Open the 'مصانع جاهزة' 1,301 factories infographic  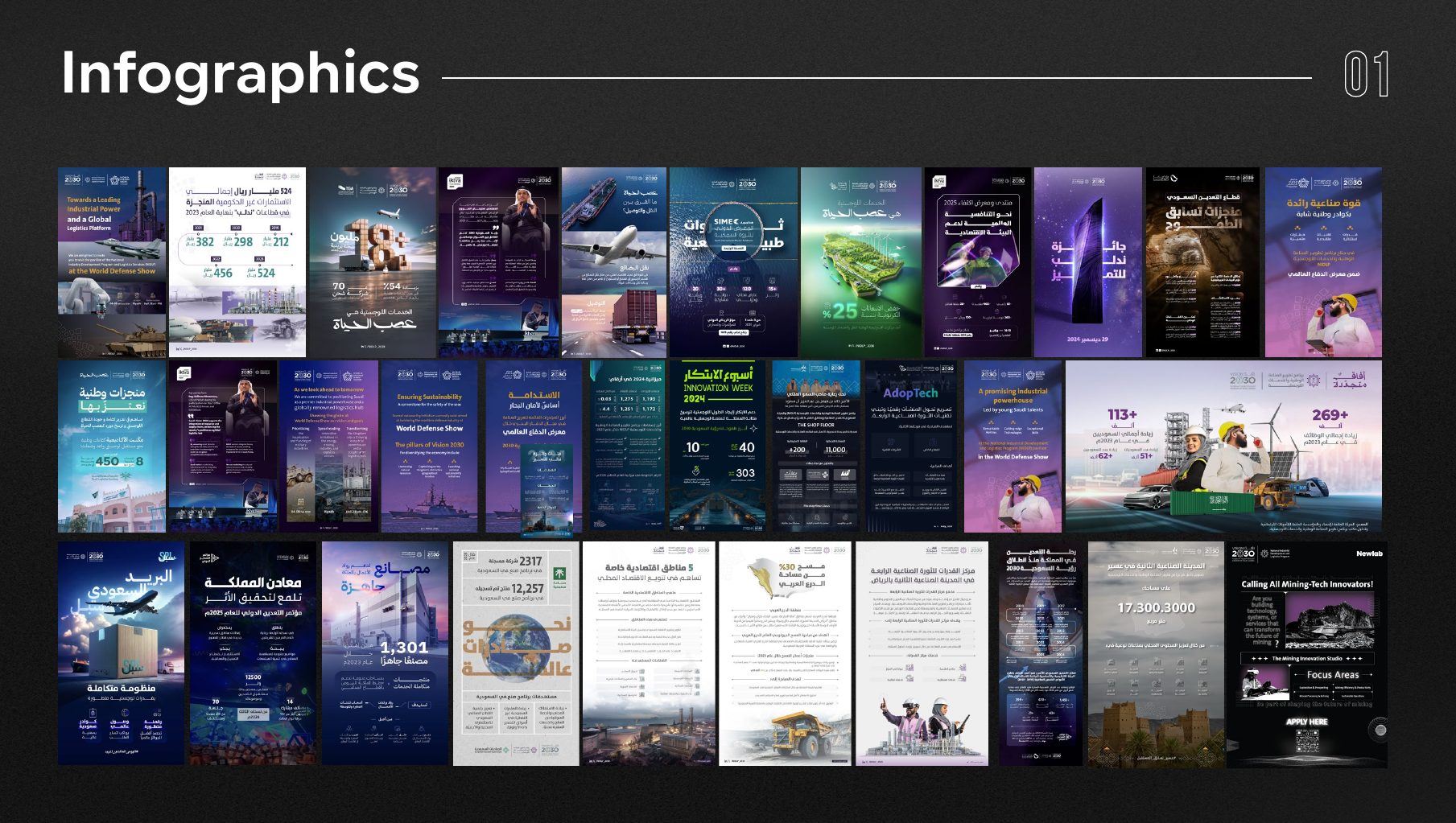pos(385,653)
